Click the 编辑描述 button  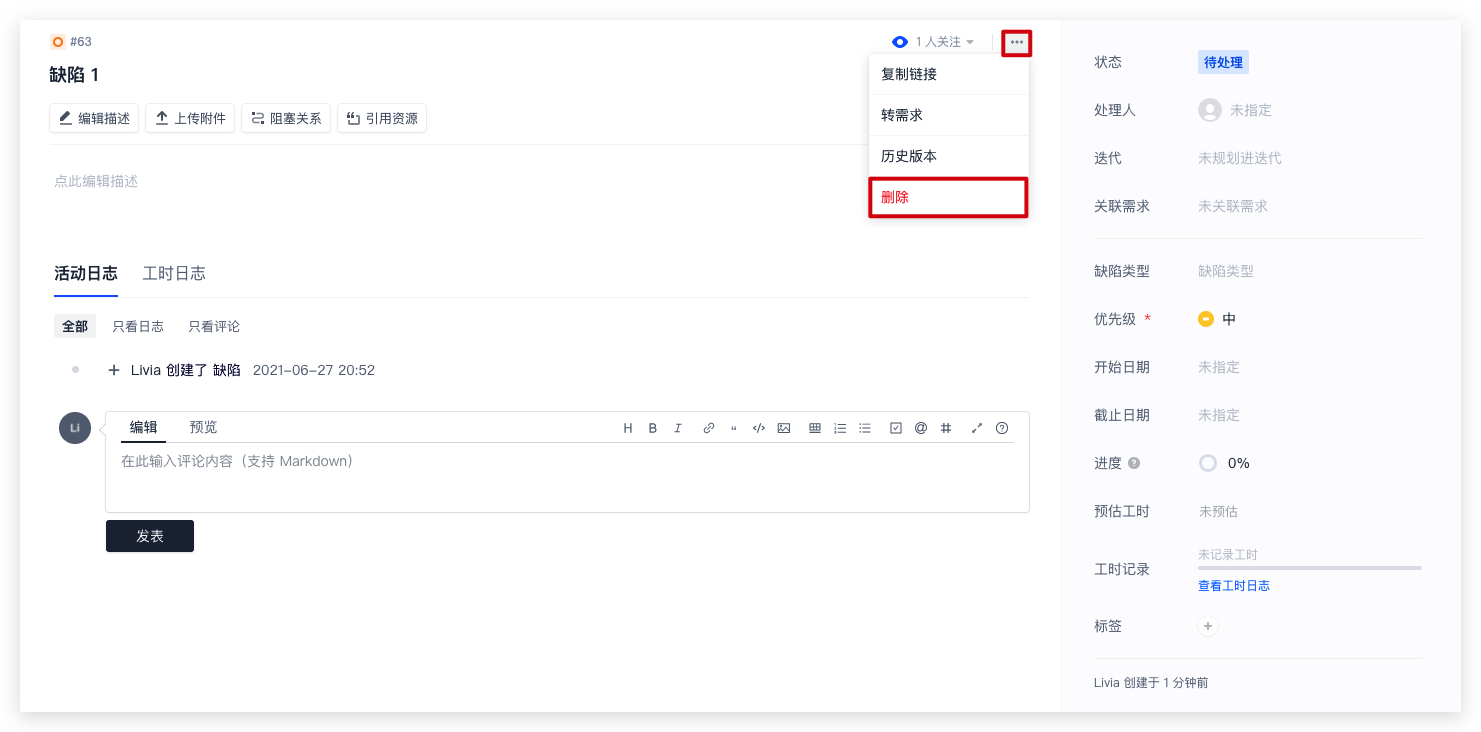(x=94, y=118)
